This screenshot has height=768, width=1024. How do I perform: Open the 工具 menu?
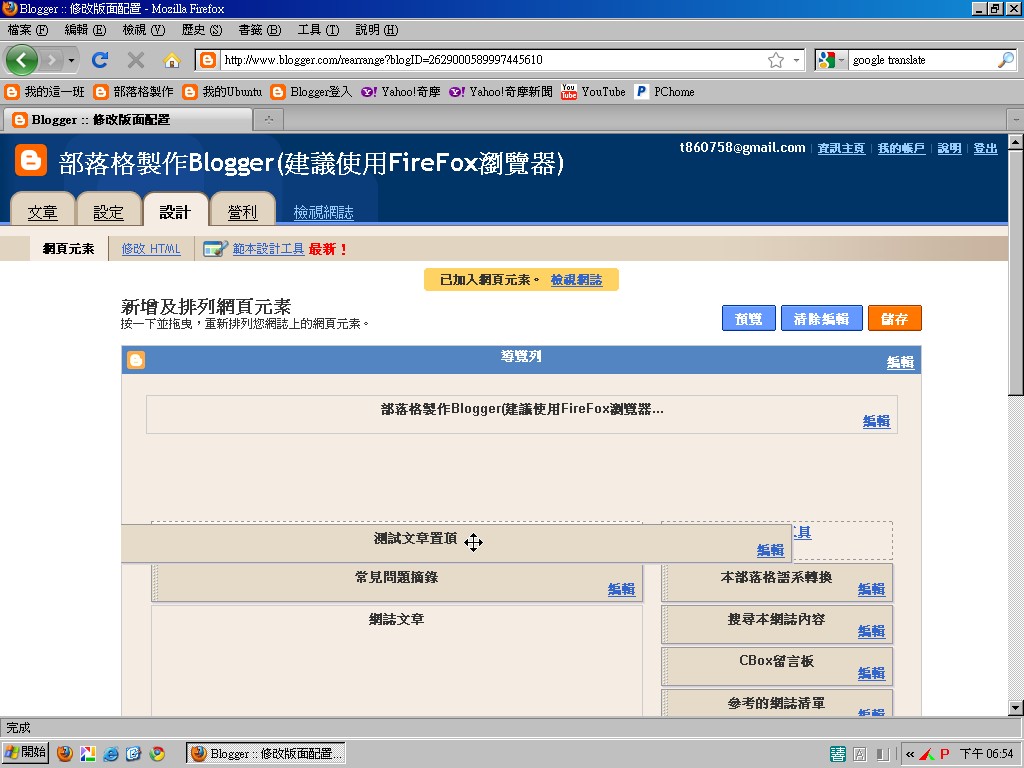tap(318, 30)
